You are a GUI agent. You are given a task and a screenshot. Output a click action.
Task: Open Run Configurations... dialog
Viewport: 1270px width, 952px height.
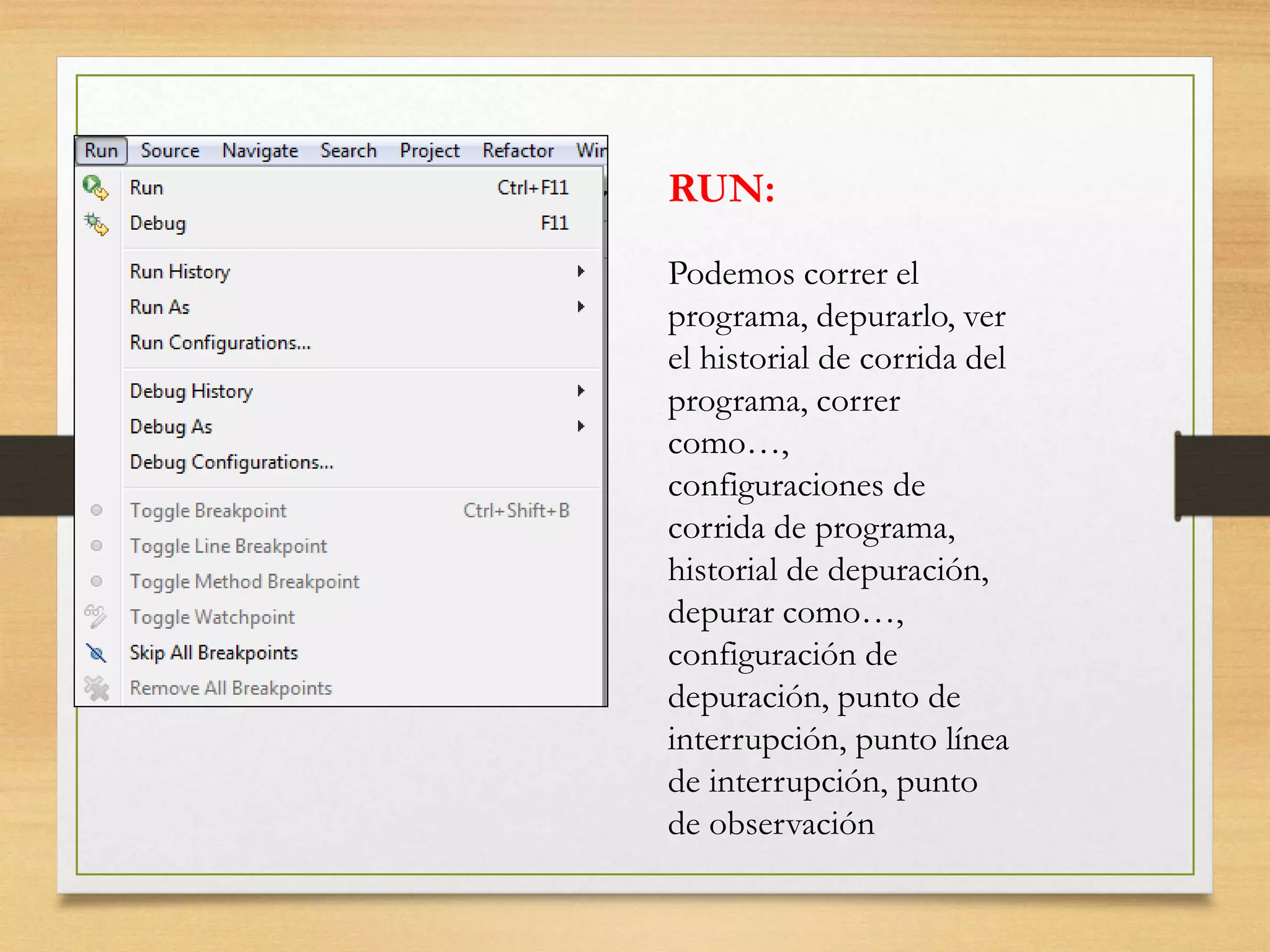point(339,342)
